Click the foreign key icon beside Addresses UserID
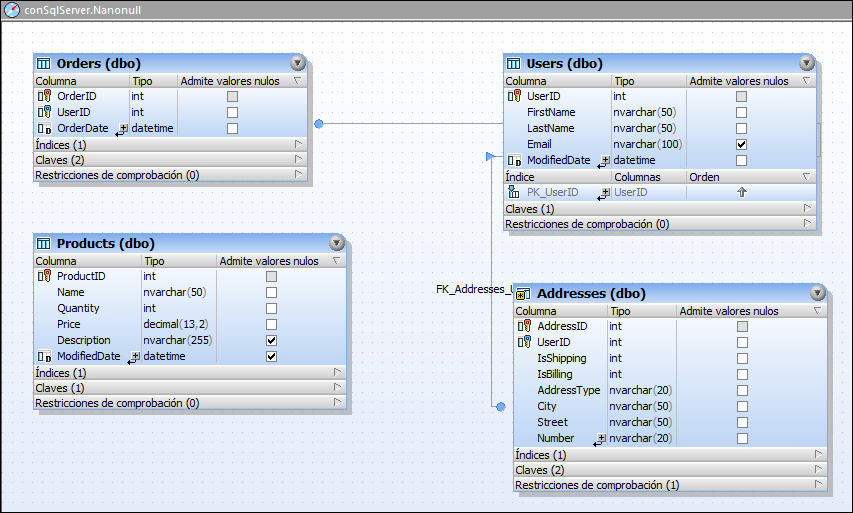 click(524, 342)
